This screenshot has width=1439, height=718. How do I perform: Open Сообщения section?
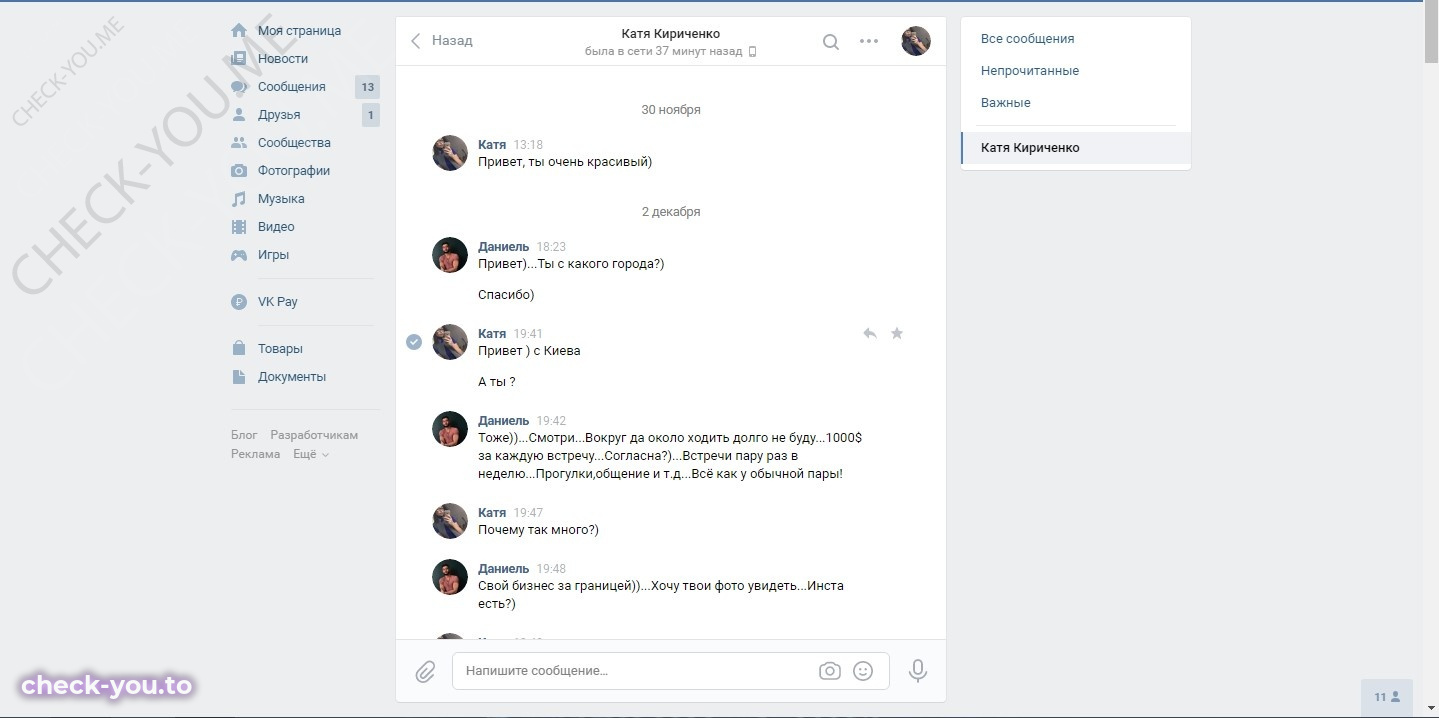tap(291, 87)
